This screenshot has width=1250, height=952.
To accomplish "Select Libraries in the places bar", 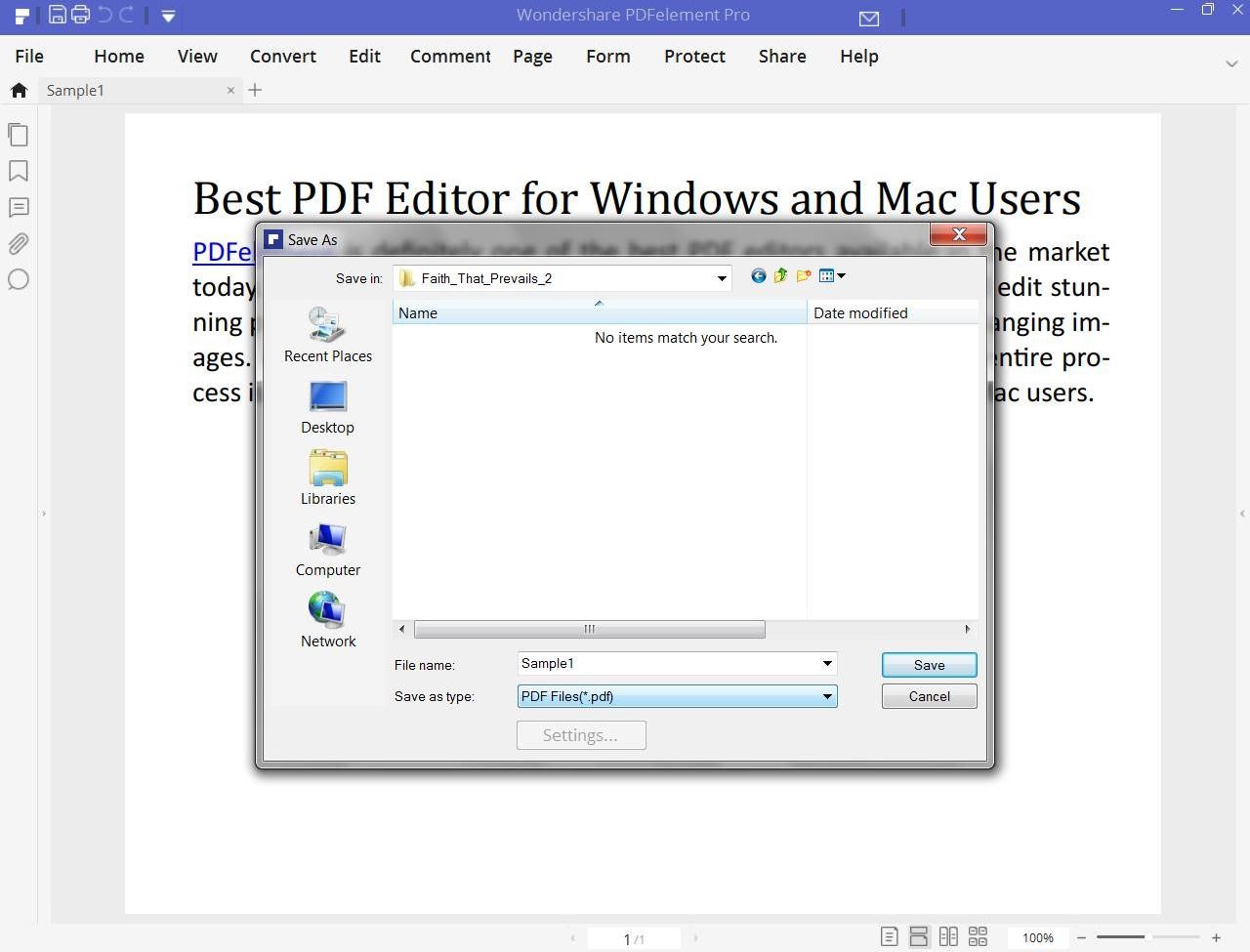I will tap(328, 477).
